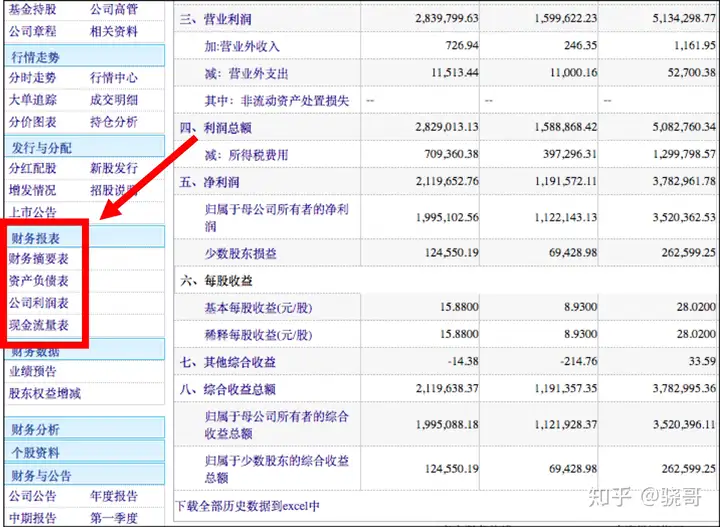Click 归属于少数股东的综合收益总额 row label

(277, 469)
